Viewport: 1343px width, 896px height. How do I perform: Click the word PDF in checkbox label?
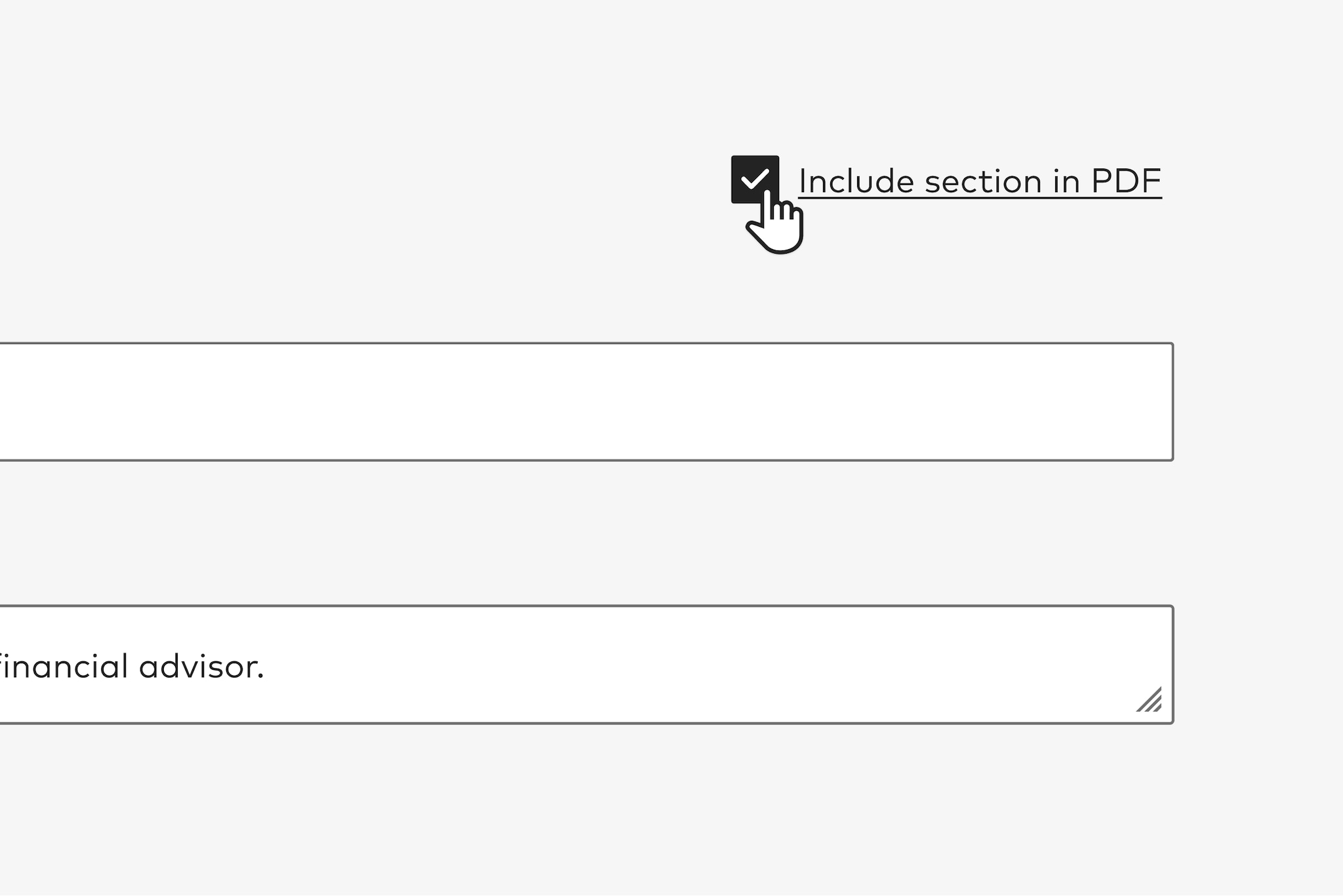click(x=1125, y=182)
